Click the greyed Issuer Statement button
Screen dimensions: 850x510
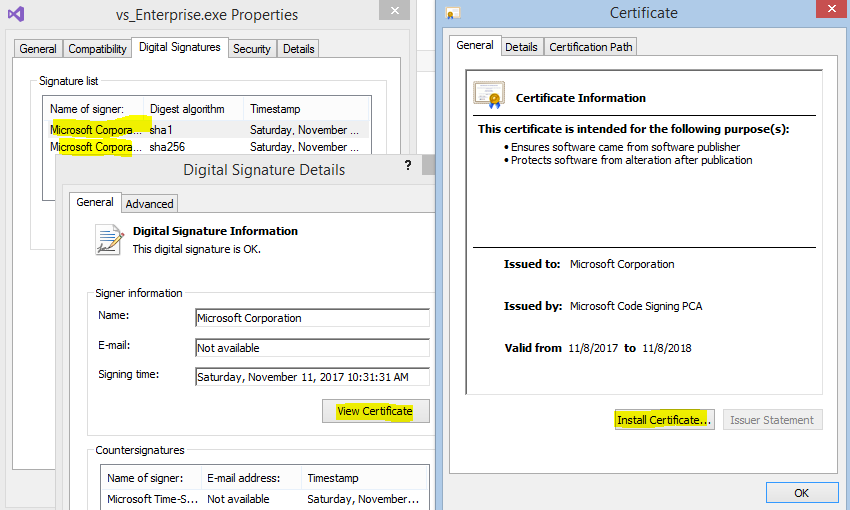772,419
